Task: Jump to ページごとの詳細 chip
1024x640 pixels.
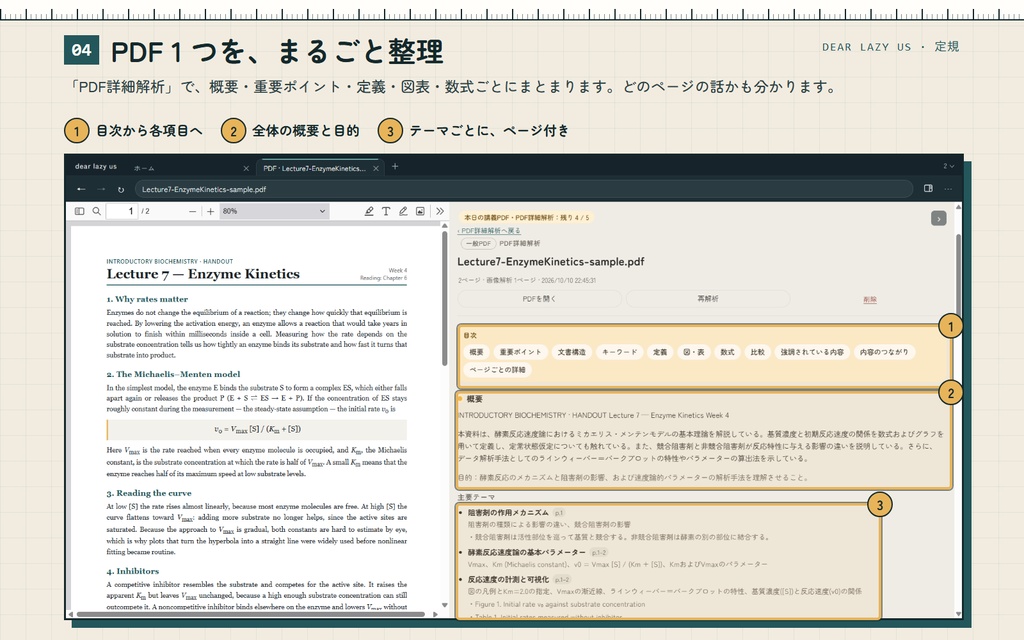Action: tap(498, 370)
